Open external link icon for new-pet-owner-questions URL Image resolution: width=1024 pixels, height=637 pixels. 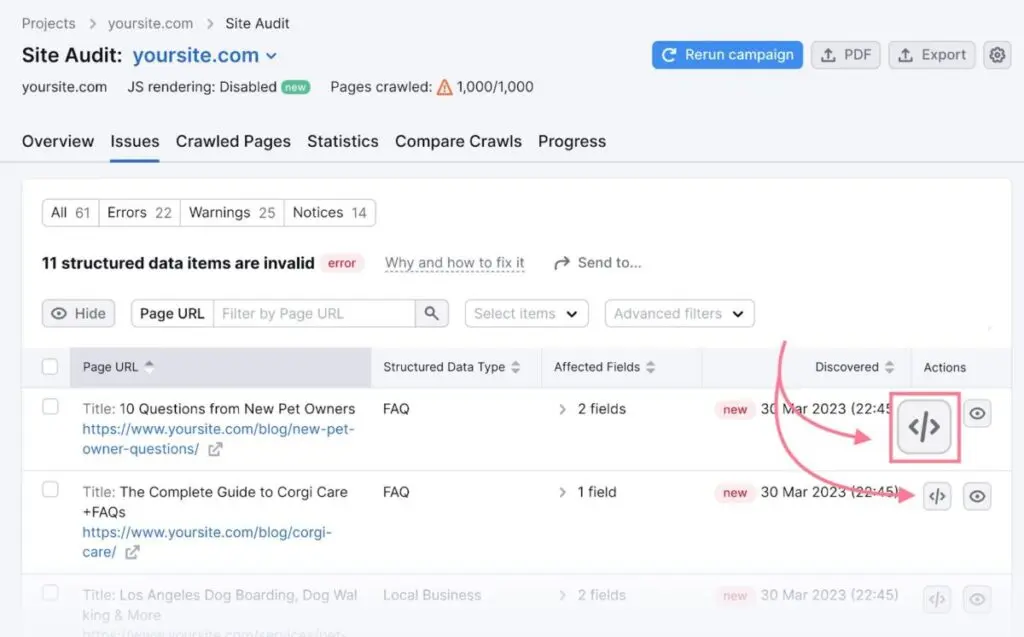click(215, 450)
